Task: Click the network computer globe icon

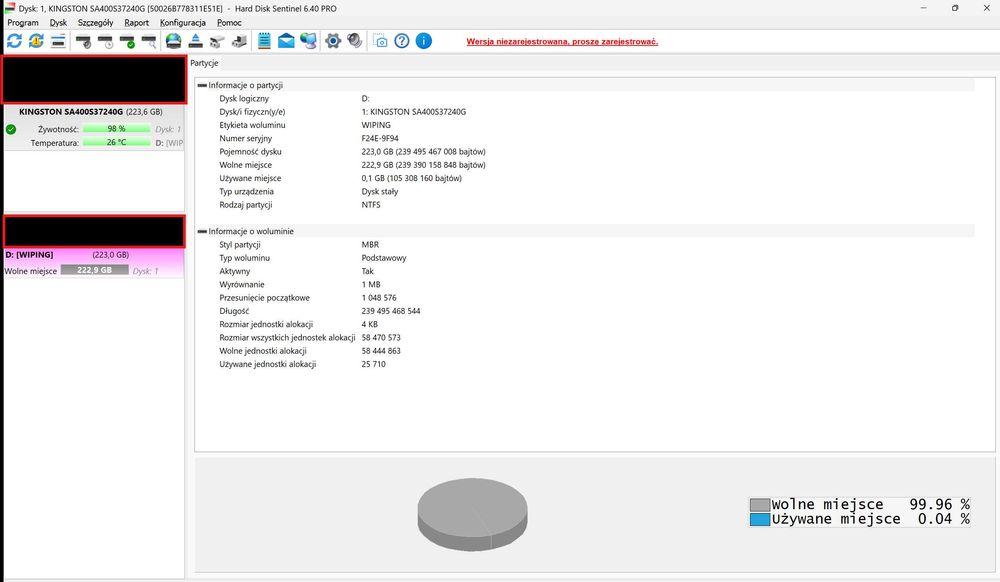Action: coord(308,41)
